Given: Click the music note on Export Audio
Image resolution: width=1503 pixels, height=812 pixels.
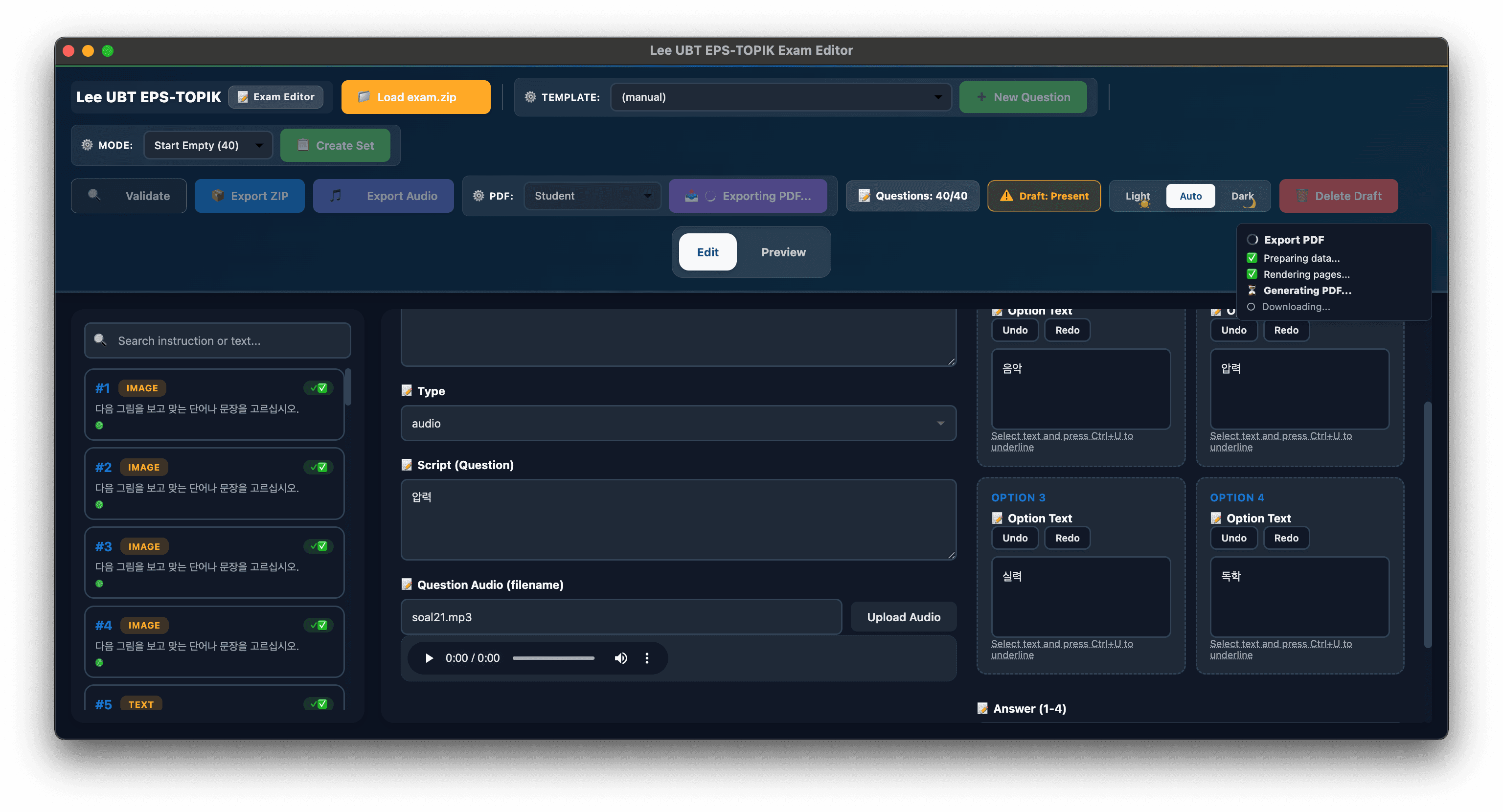Looking at the screenshot, I should coord(336,195).
